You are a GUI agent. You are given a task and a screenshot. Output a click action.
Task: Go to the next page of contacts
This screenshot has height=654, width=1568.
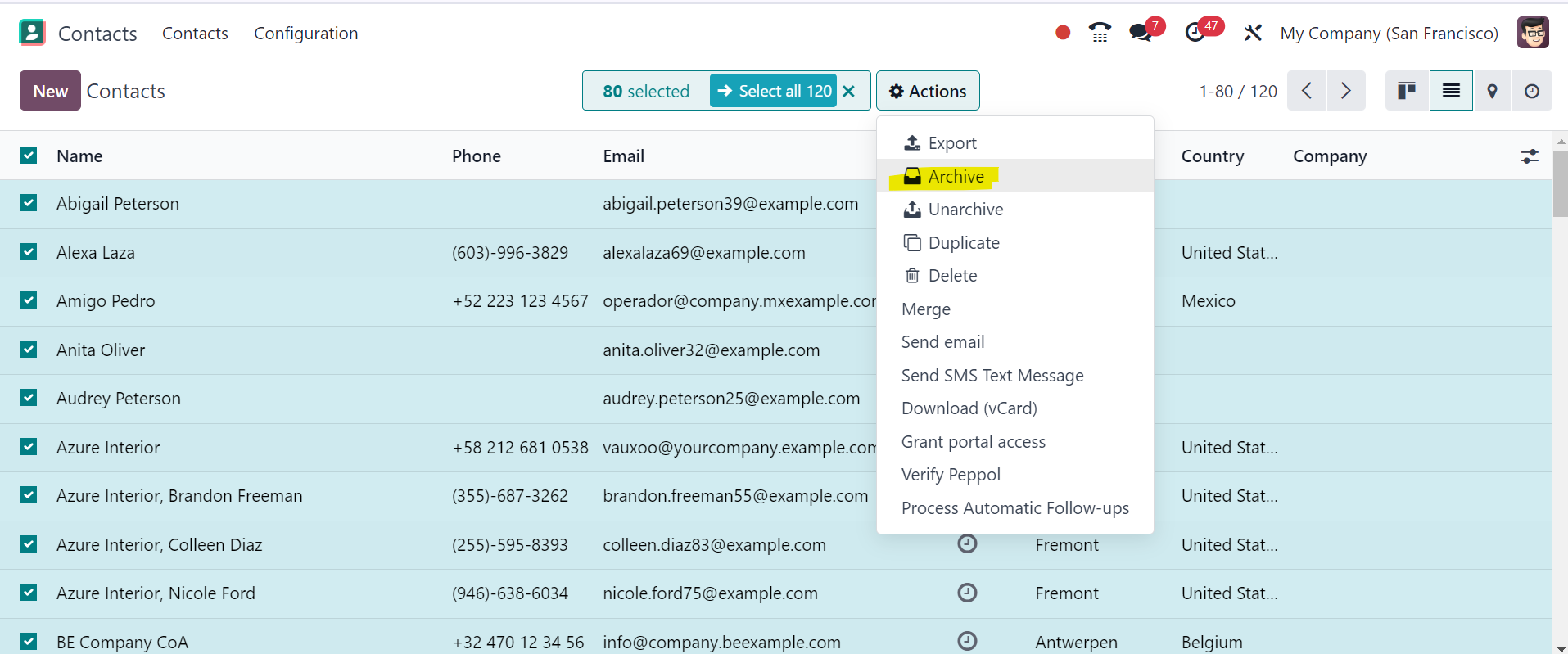[1345, 91]
